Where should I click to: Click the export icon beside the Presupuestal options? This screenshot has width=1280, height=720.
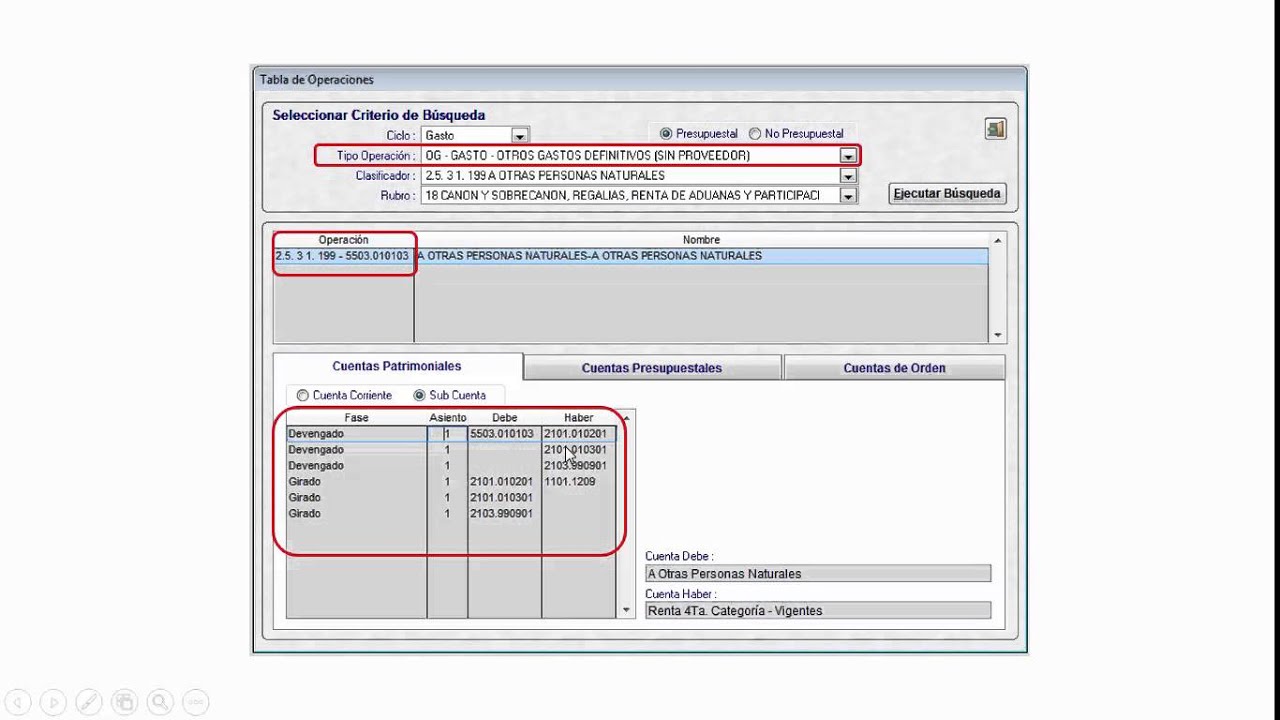(x=995, y=129)
